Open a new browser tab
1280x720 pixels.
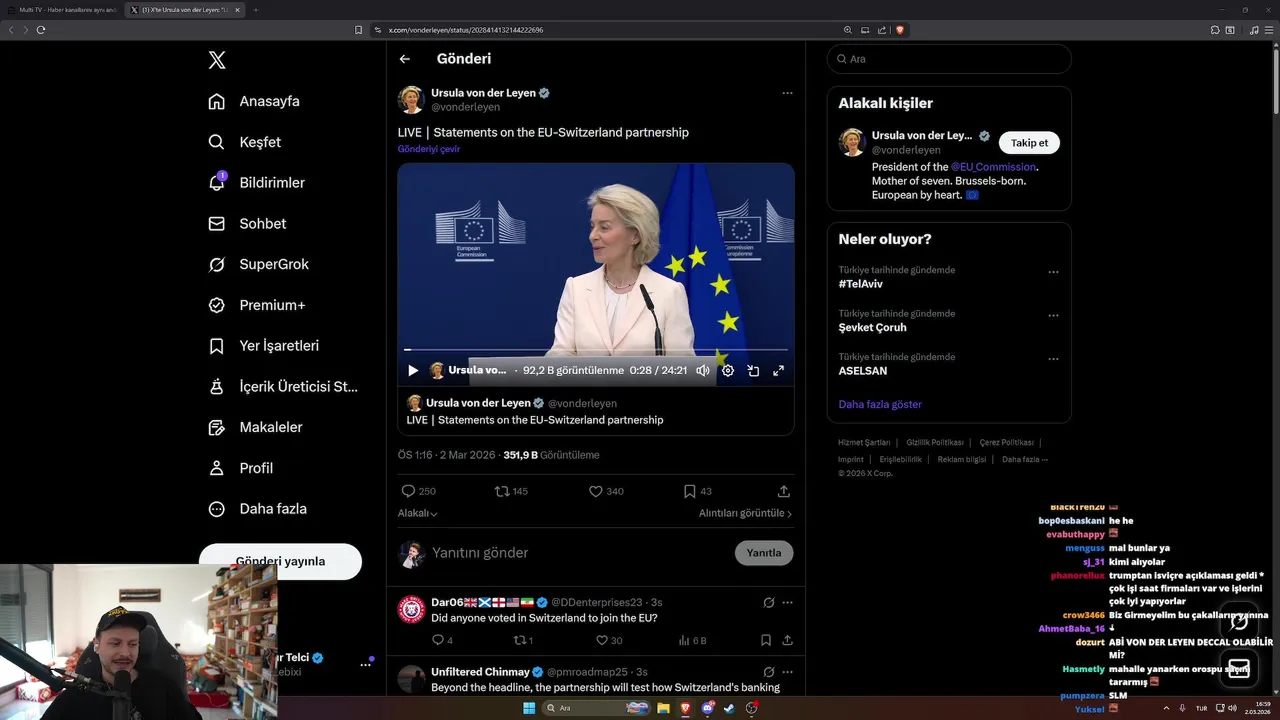(255, 10)
